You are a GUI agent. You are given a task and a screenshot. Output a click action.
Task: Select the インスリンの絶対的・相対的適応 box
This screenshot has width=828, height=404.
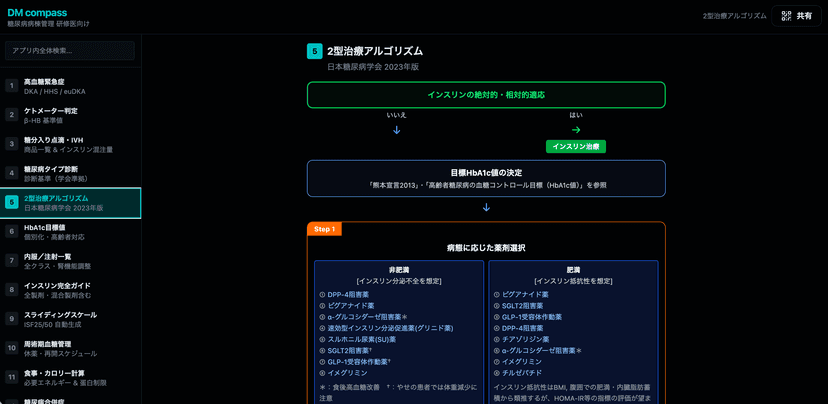(x=486, y=95)
